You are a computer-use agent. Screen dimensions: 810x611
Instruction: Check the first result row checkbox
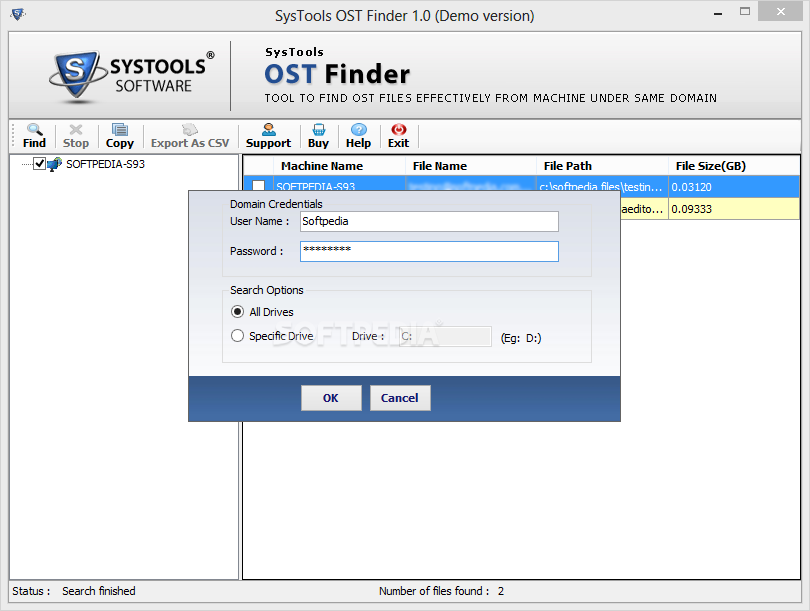[x=258, y=185]
